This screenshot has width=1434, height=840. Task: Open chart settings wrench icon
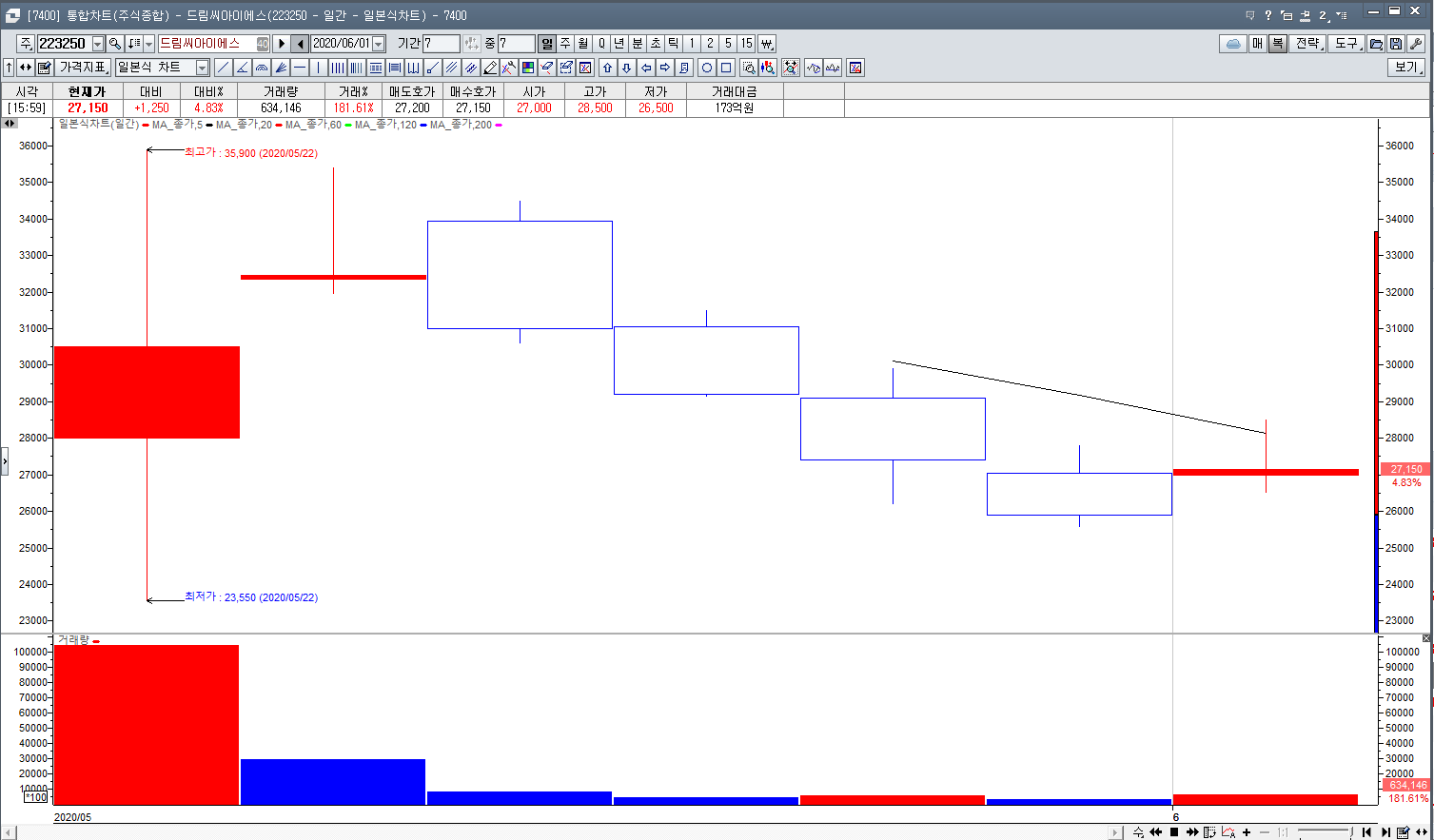coord(1415,44)
